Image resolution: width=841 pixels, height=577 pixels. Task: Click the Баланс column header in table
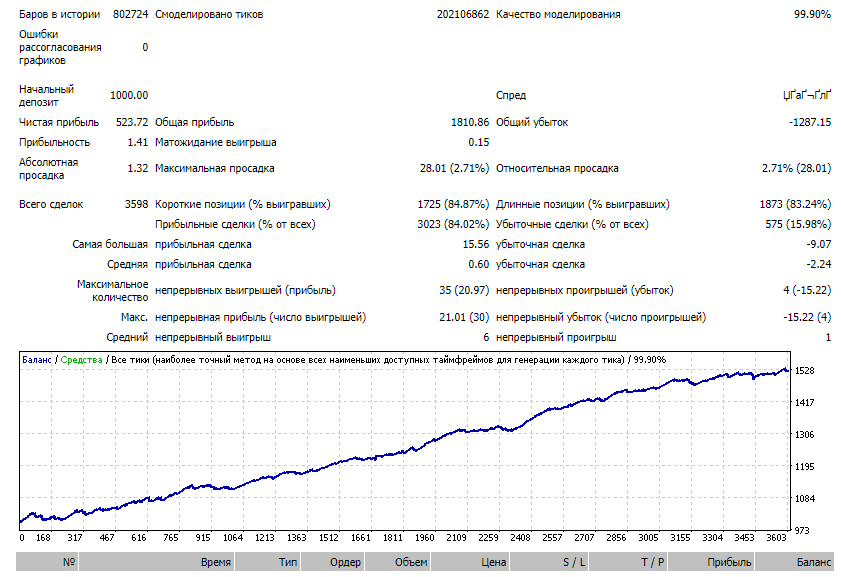pyautogui.click(x=795, y=562)
